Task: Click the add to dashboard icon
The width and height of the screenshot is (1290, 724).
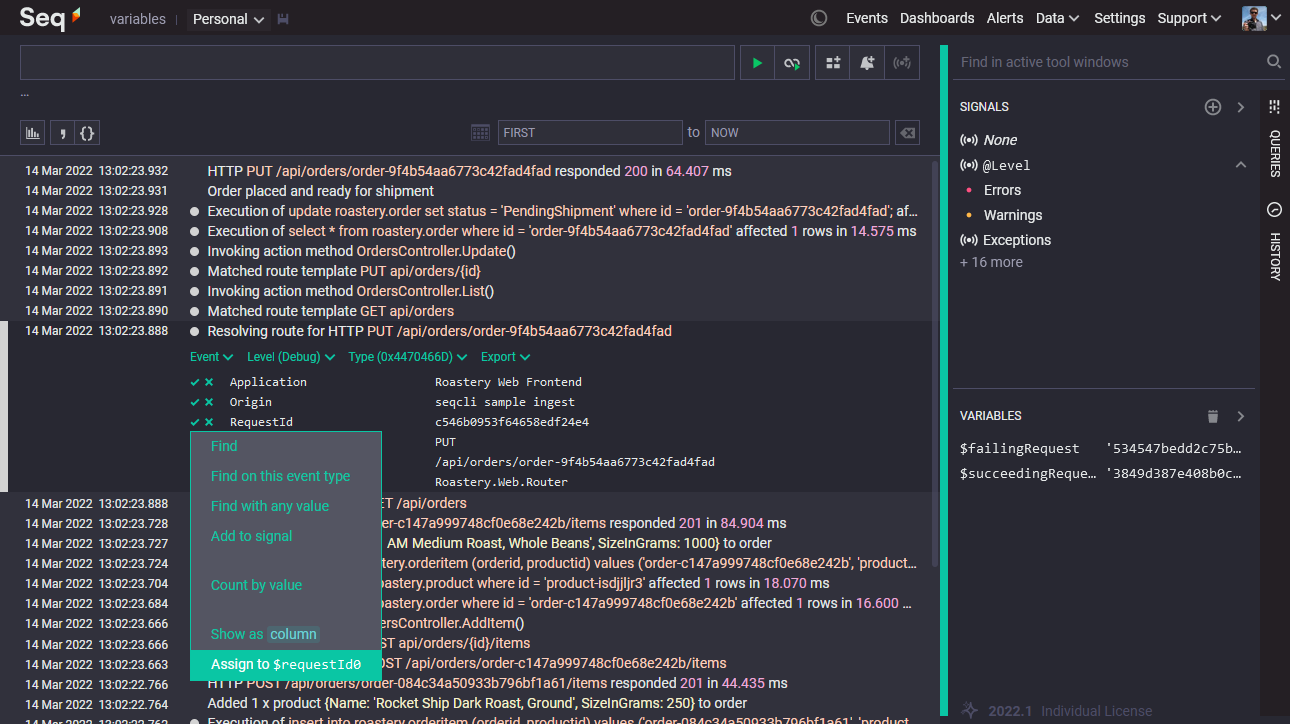Action: point(833,63)
